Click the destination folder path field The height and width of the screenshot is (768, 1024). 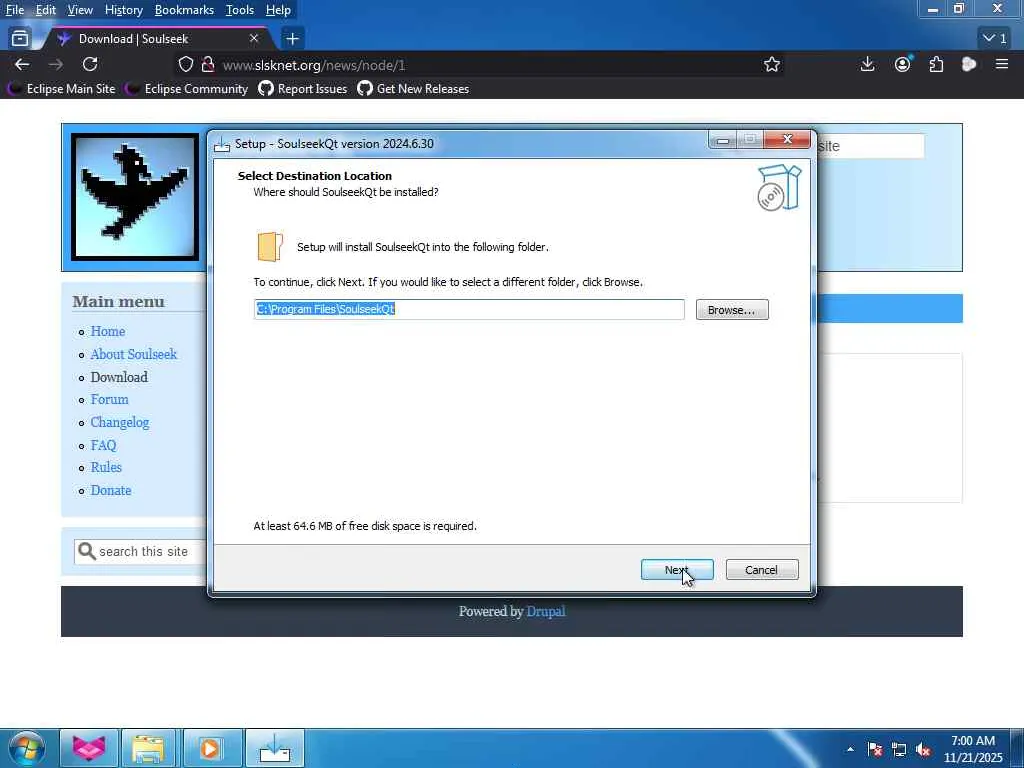[469, 310]
